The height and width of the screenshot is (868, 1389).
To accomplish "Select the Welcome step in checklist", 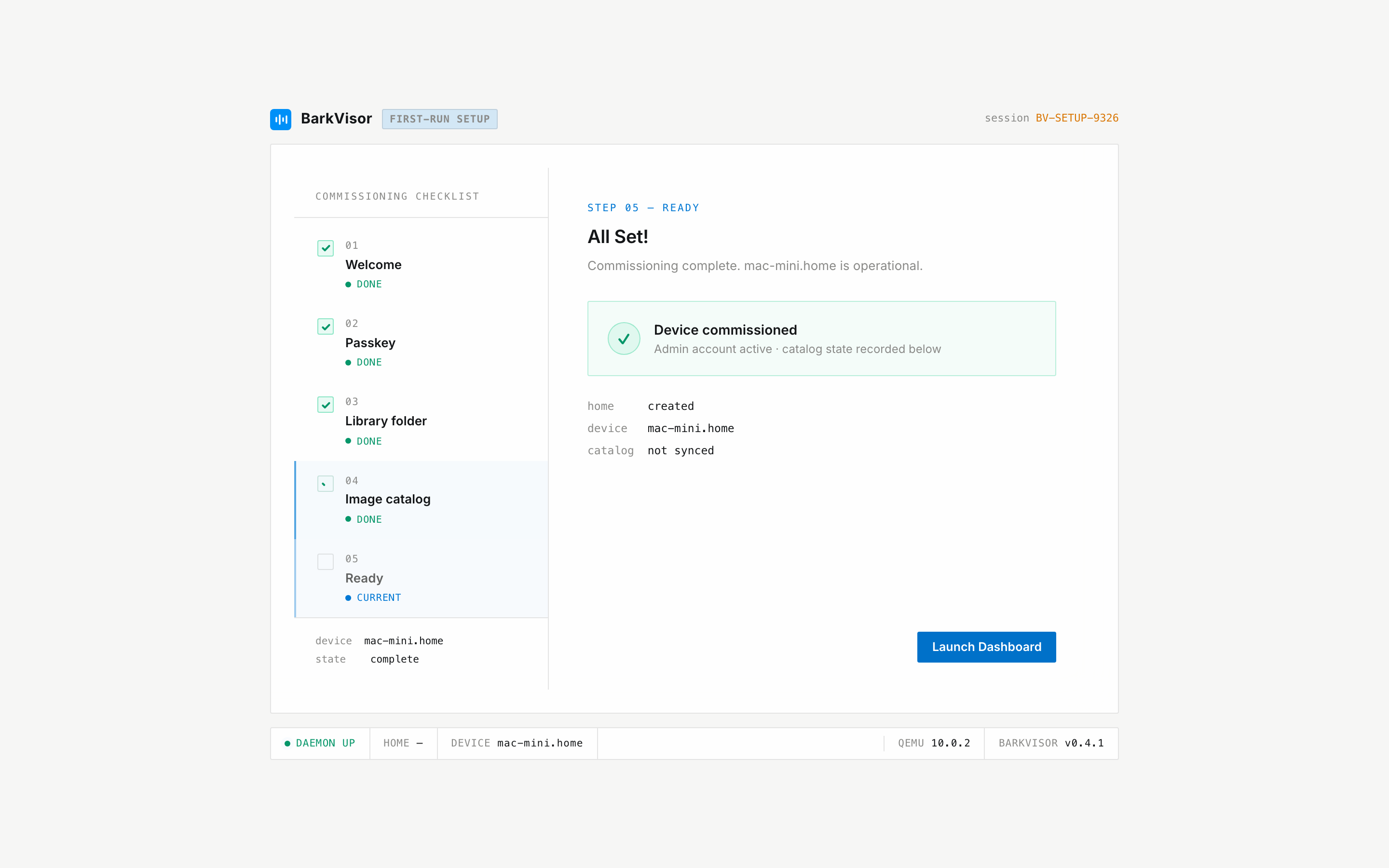I will [x=422, y=265].
